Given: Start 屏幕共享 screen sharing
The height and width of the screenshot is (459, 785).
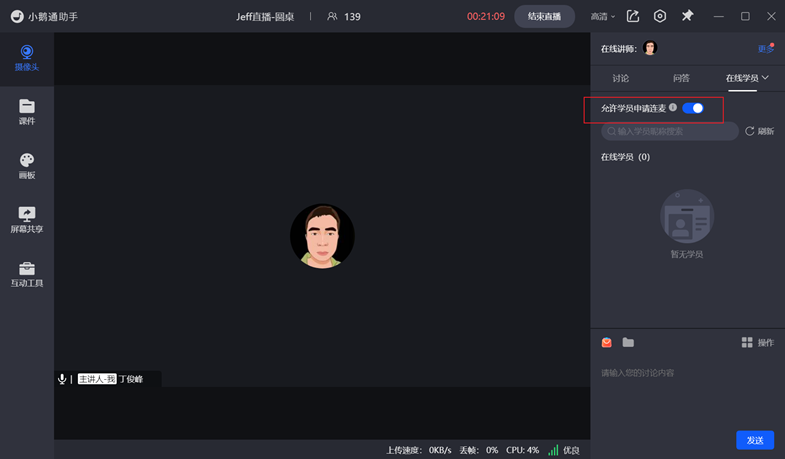Looking at the screenshot, I should pyautogui.click(x=27, y=220).
